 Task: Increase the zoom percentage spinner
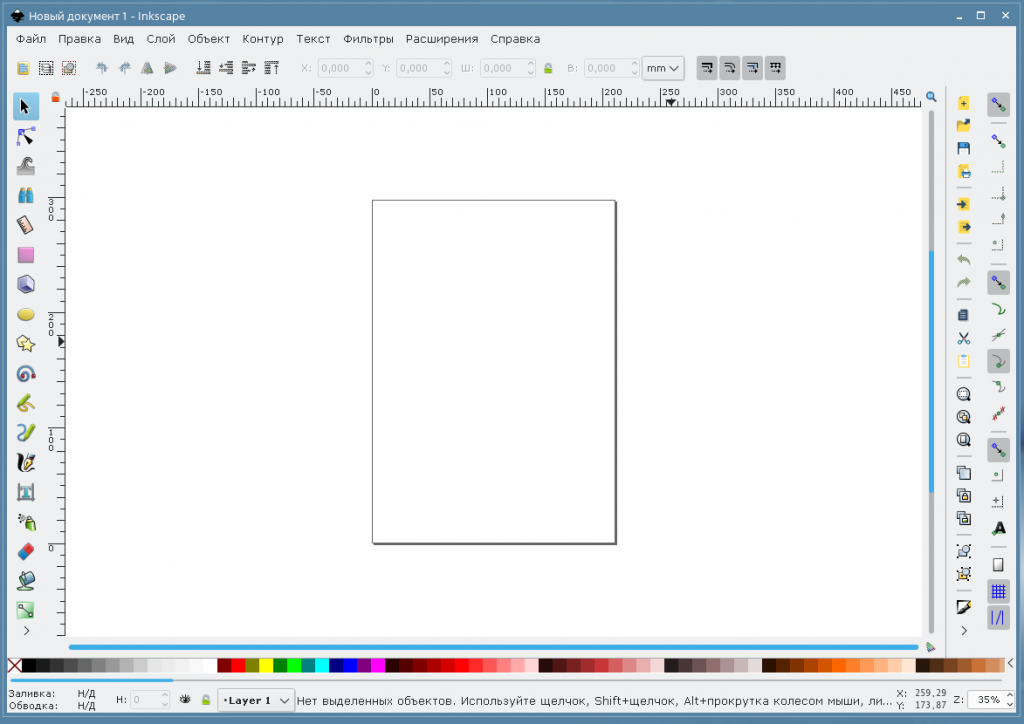click(x=1010, y=695)
